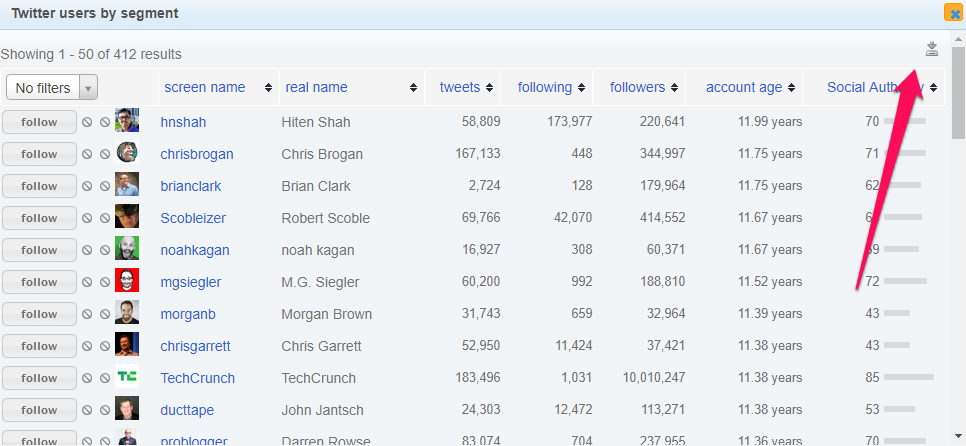This screenshot has height=446, width=966.
Task: Click first block icon in noahkagan row
Action: pos(87,250)
